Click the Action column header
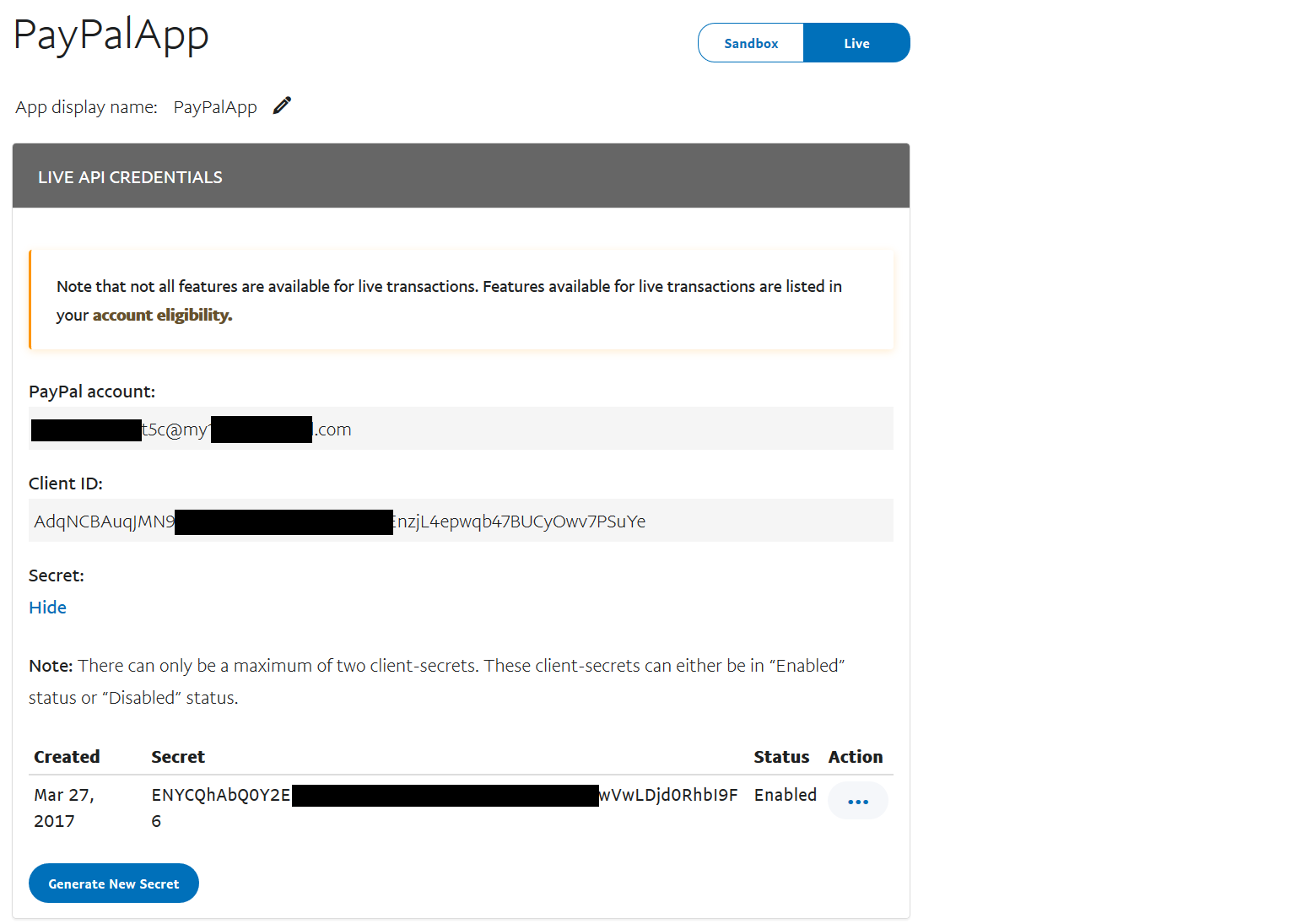The image size is (1296, 924). coord(855,757)
